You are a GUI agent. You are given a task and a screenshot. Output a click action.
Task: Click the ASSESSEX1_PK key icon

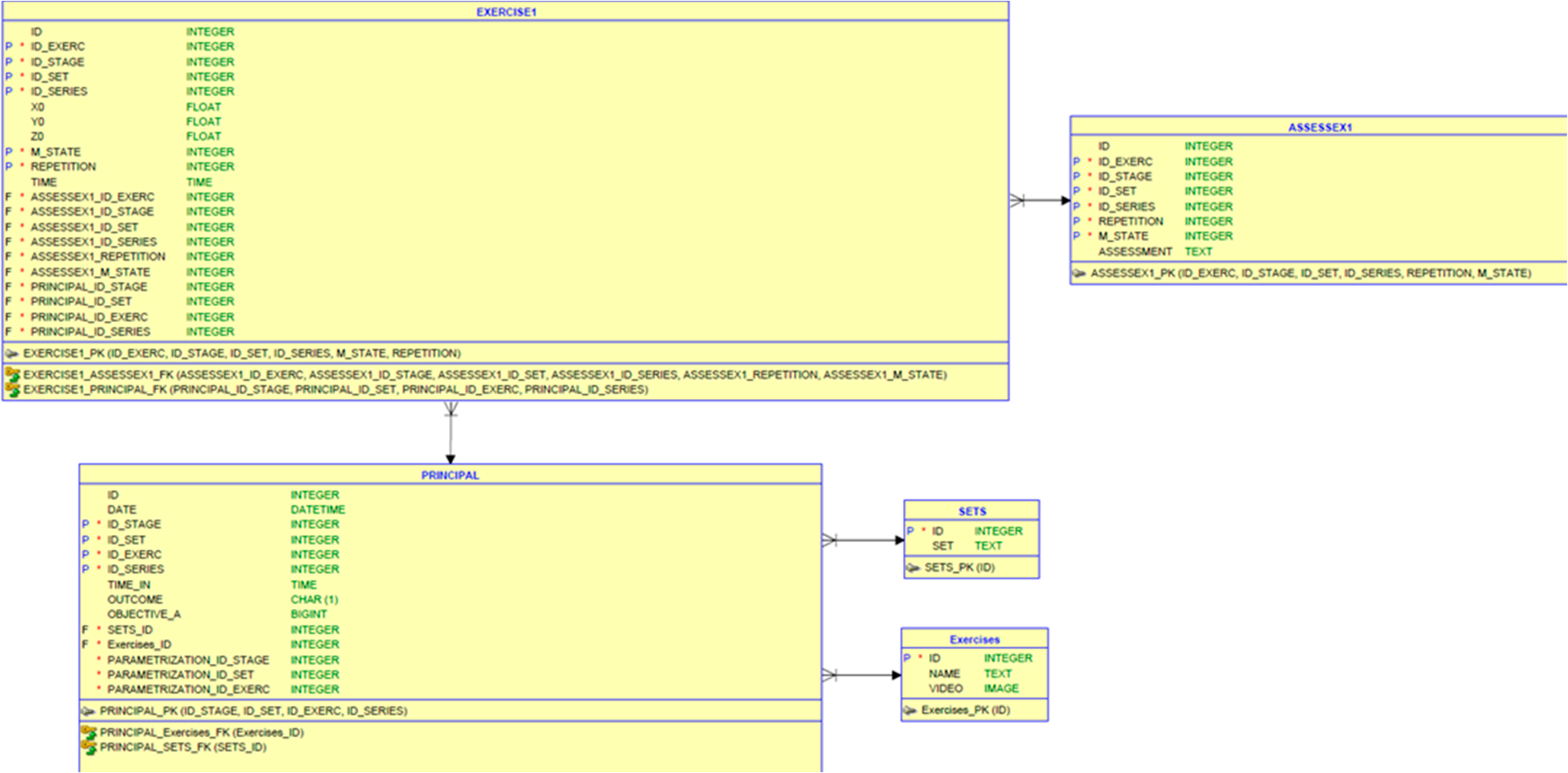[x=1079, y=273]
